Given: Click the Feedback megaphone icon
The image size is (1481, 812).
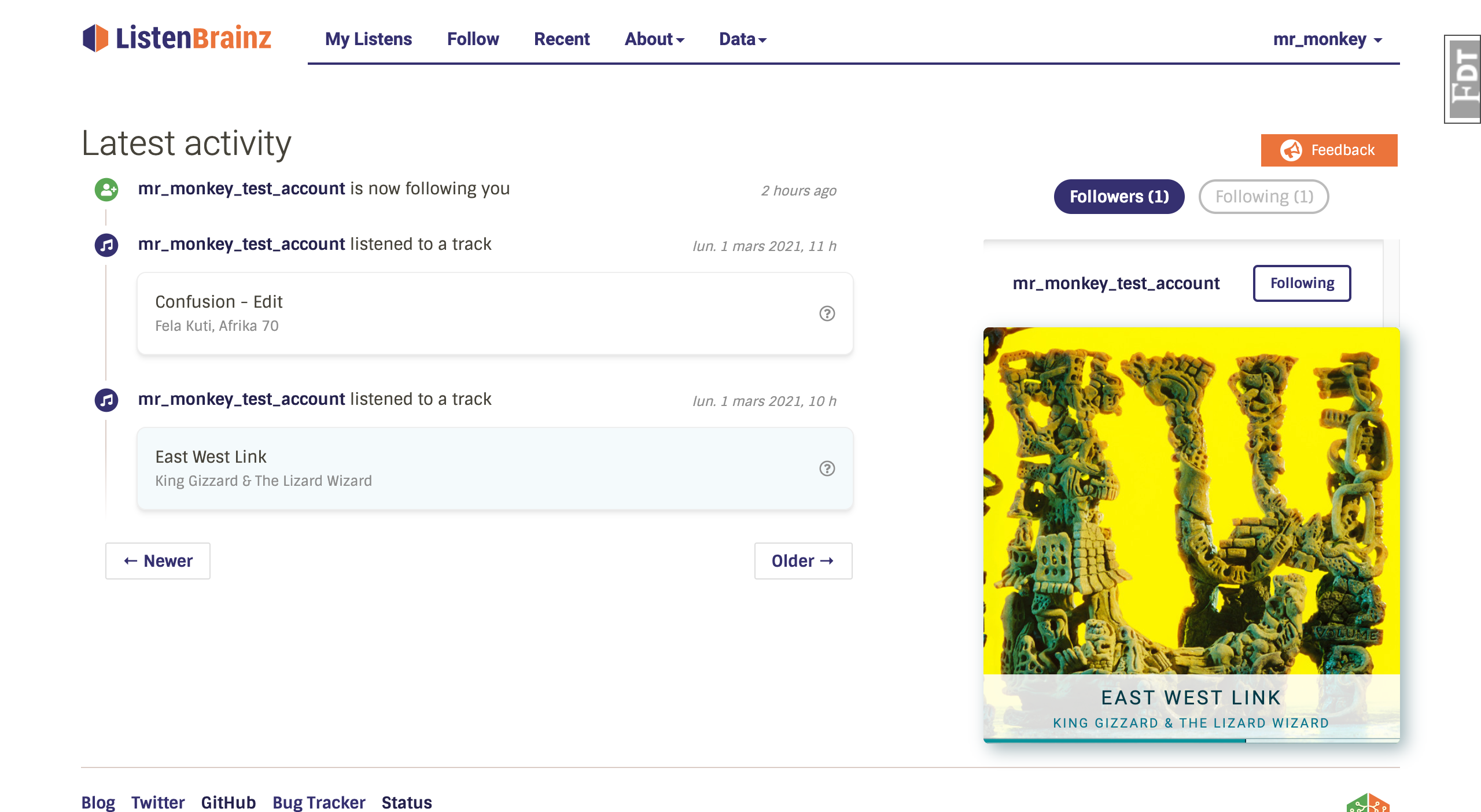Looking at the screenshot, I should point(1291,150).
